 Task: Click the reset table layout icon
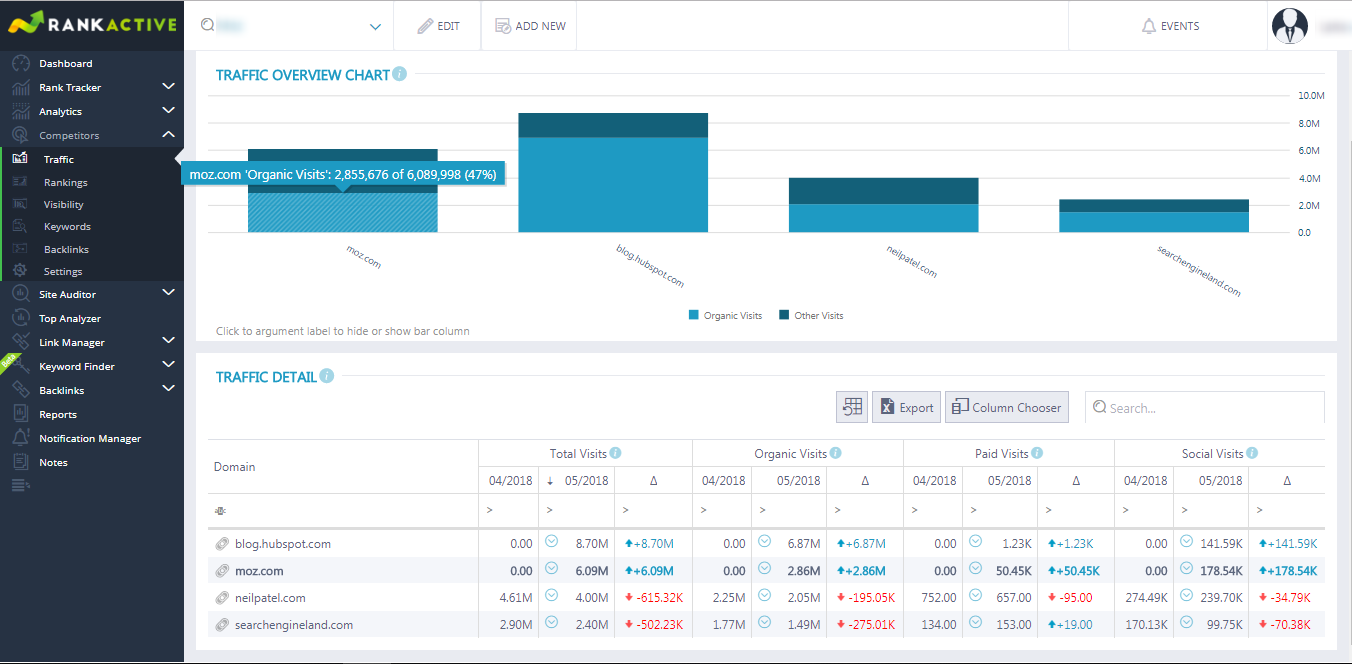(852, 407)
